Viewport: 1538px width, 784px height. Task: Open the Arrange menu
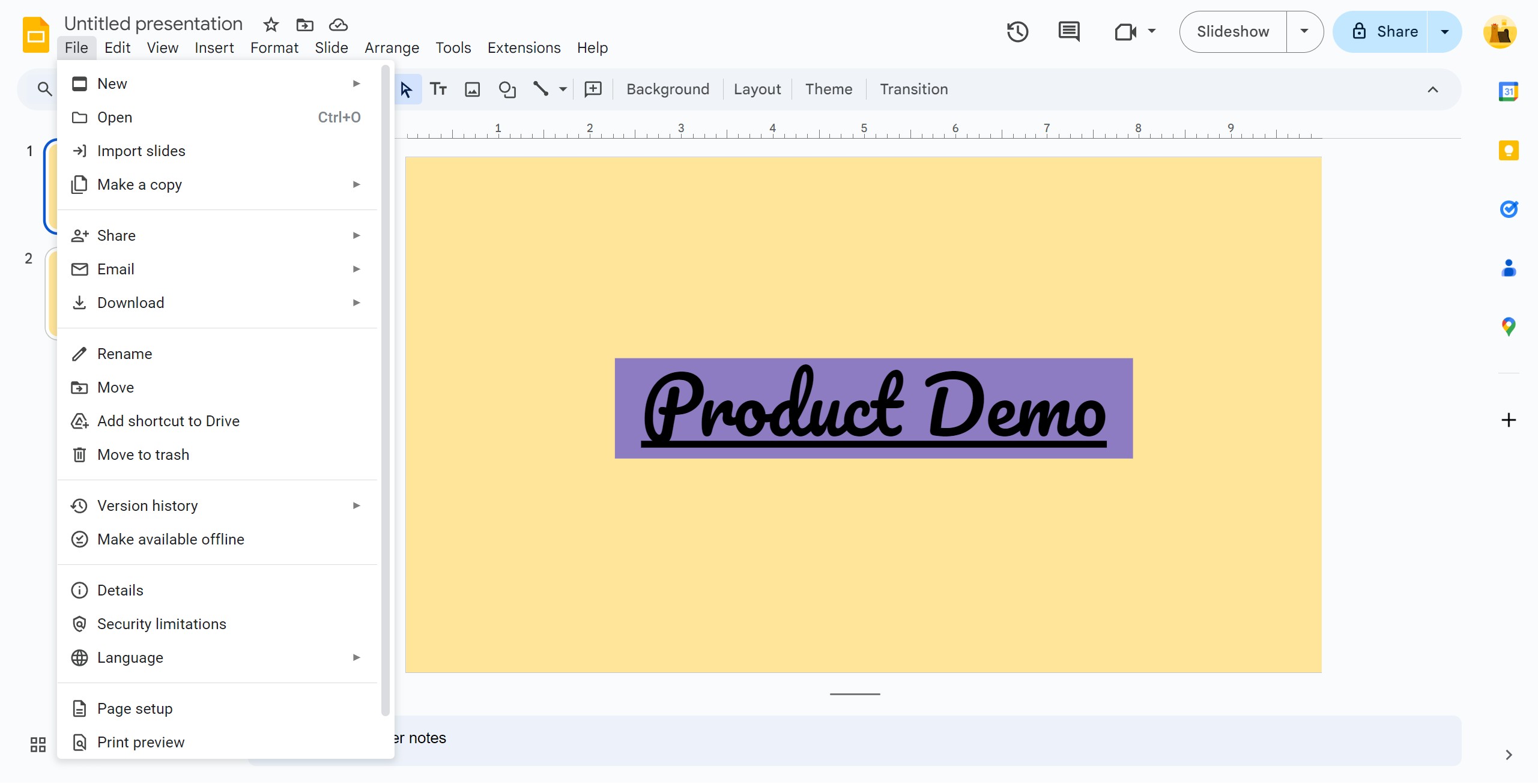coord(392,47)
